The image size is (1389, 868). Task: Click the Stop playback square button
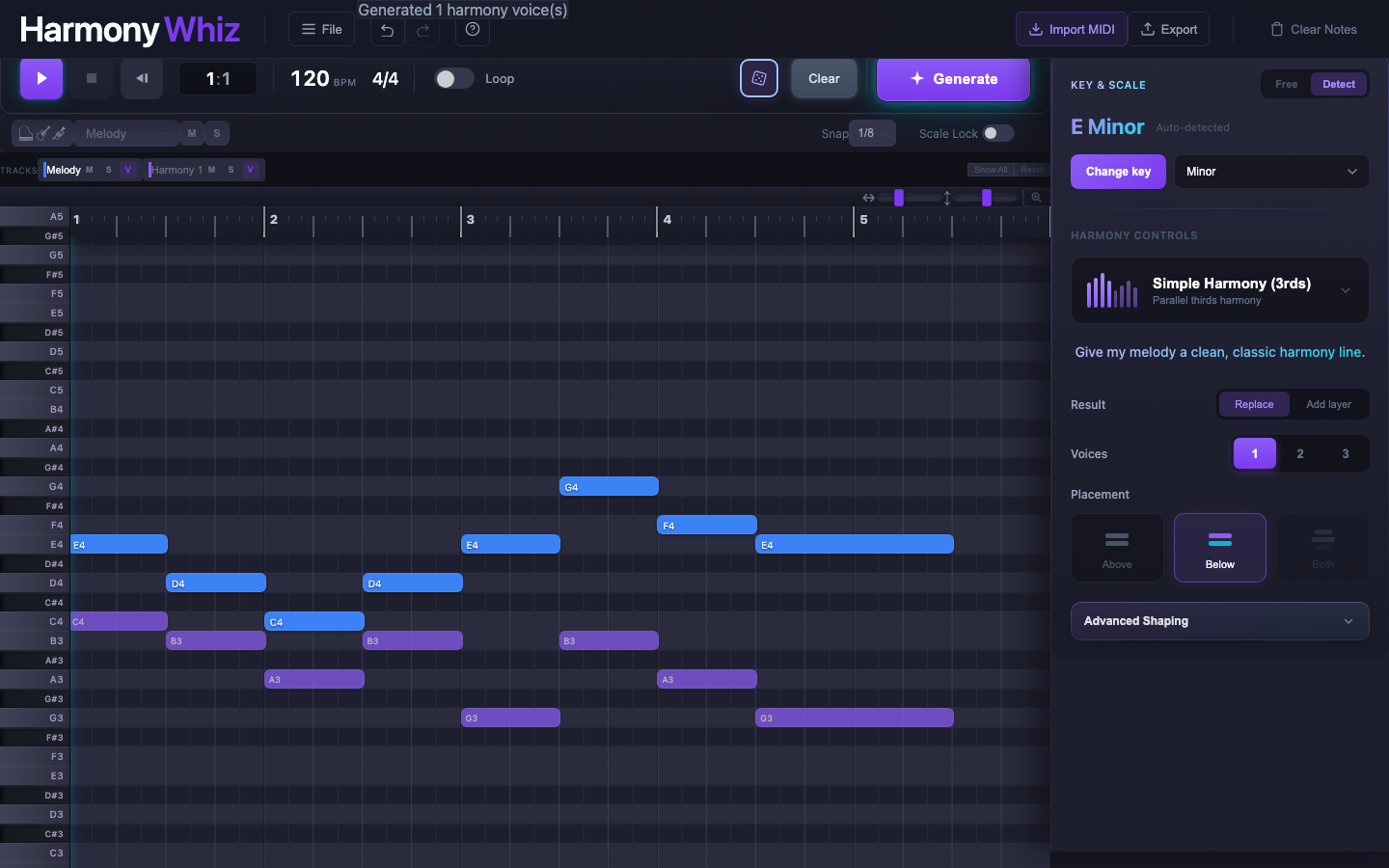point(92,78)
